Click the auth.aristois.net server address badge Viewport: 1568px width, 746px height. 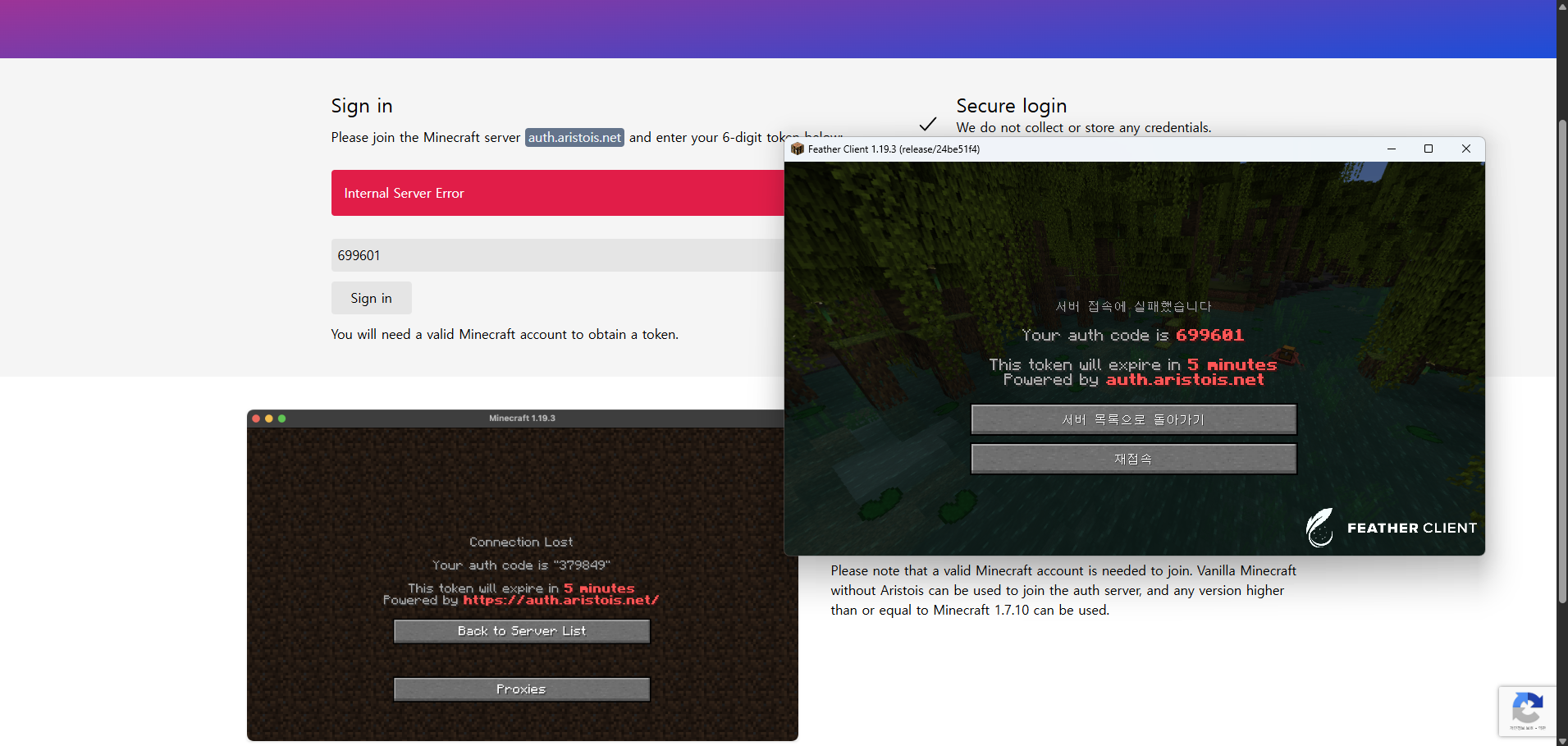[x=574, y=137]
